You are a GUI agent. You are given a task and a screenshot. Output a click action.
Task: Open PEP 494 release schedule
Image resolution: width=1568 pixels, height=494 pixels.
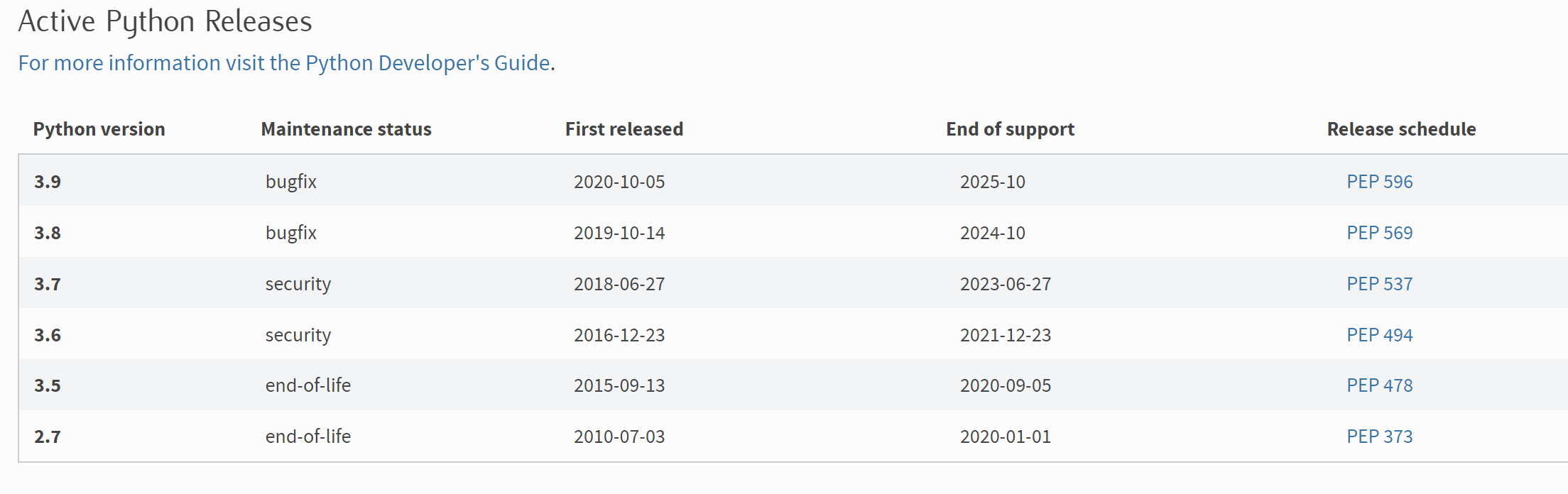click(1379, 335)
